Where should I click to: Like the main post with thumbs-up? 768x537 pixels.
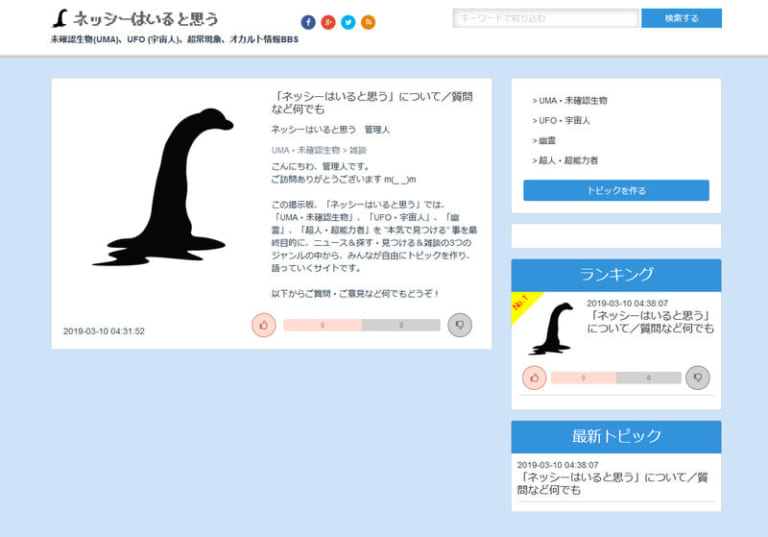(x=264, y=325)
